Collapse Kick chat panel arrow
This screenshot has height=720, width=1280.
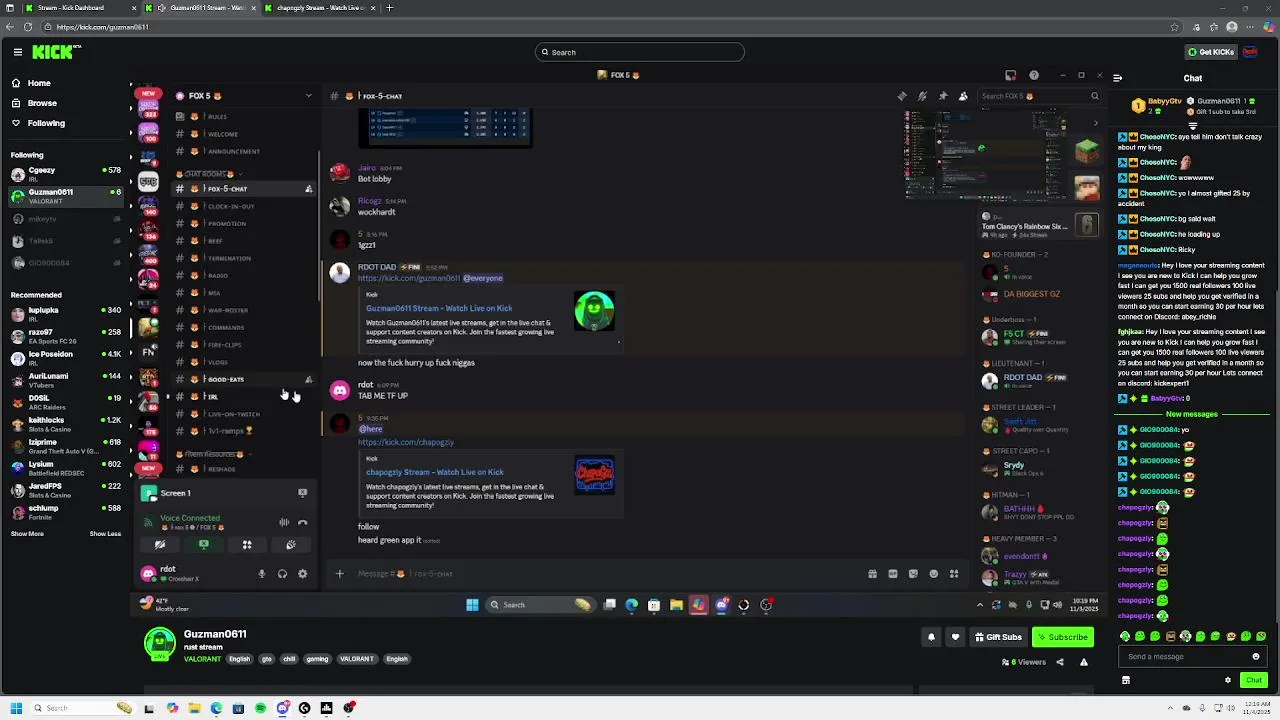click(x=1117, y=78)
